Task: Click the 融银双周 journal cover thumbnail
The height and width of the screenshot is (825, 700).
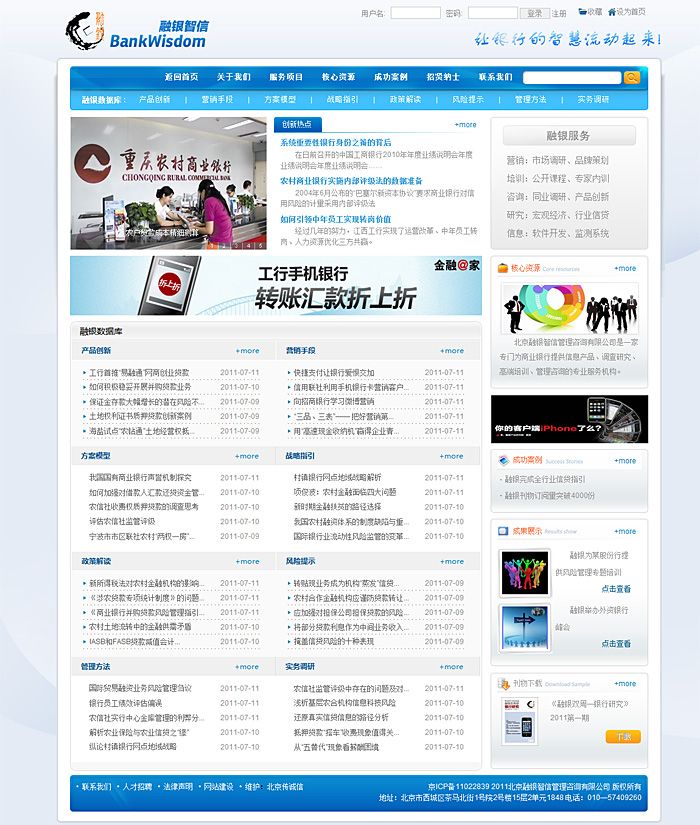Action: (x=520, y=721)
